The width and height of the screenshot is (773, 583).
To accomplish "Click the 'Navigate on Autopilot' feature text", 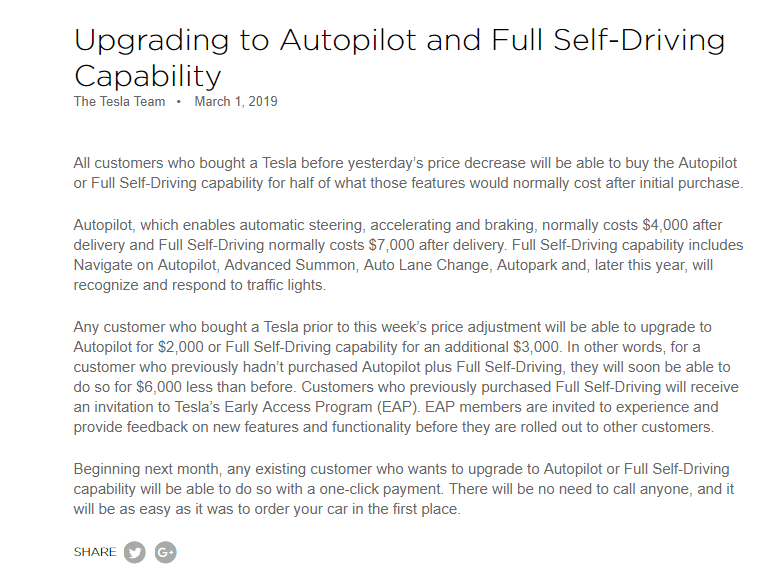I will 145,265.
